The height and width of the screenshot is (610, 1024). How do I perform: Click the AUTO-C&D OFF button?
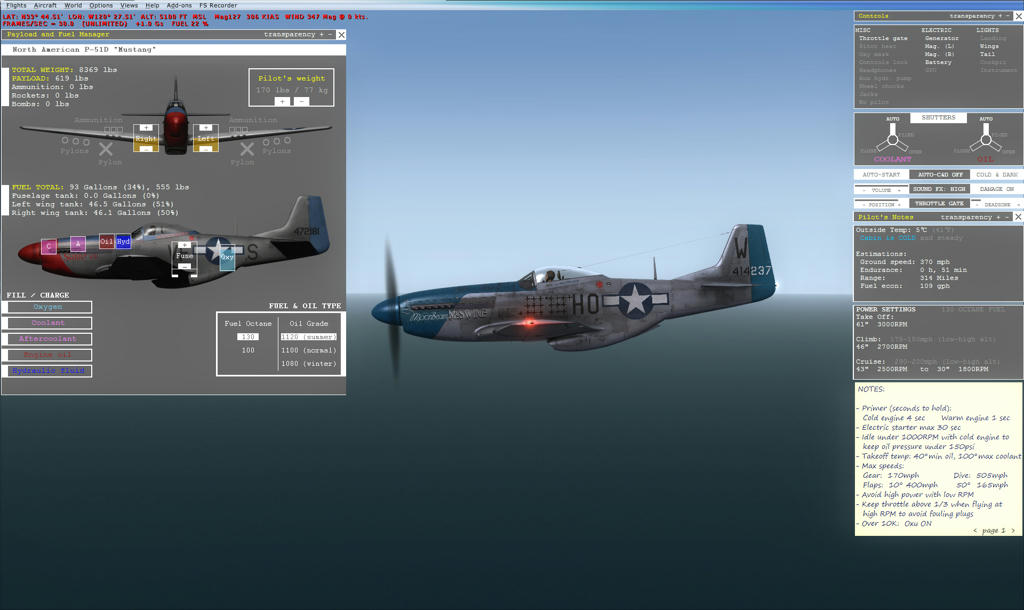(x=940, y=174)
